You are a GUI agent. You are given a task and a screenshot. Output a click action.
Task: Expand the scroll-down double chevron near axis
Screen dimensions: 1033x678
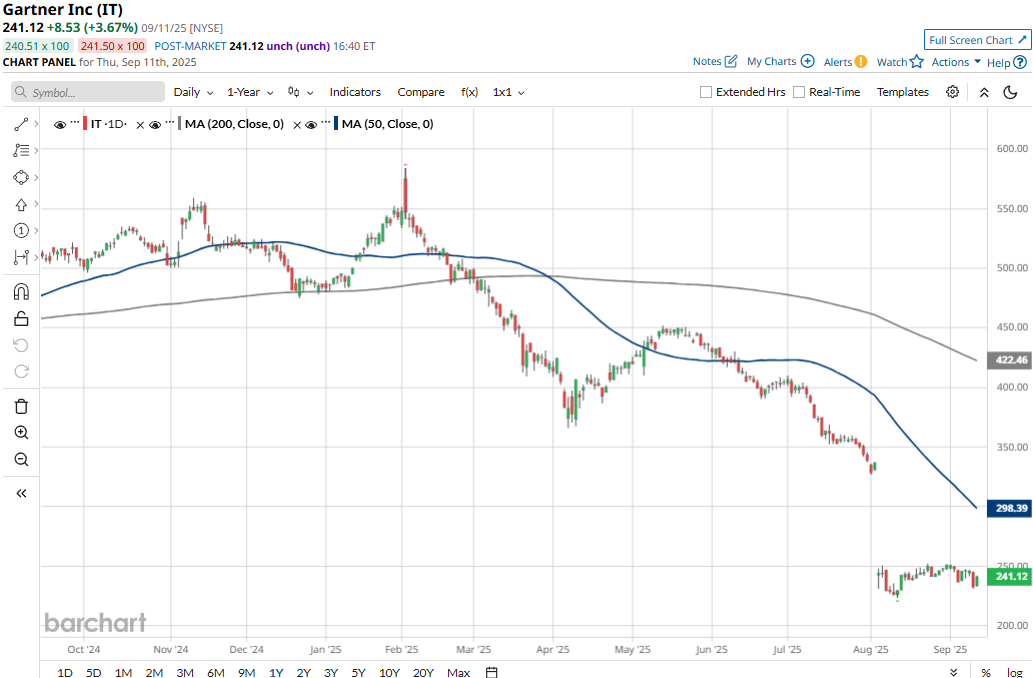tap(953, 672)
